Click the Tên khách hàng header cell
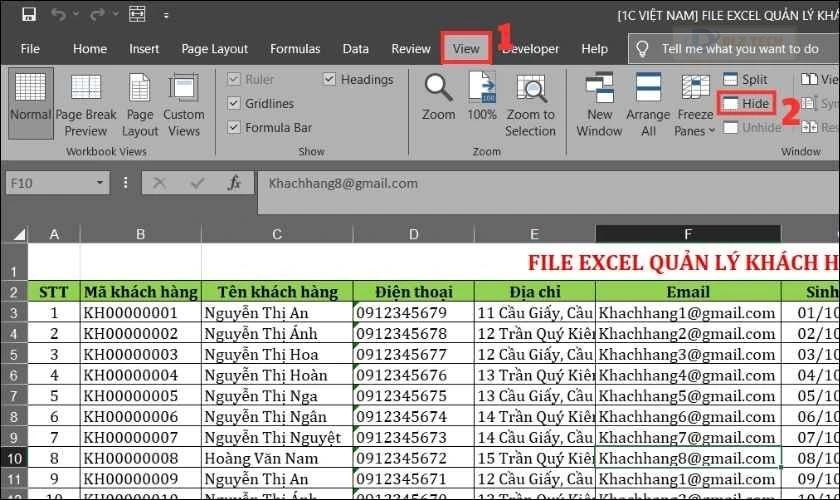 click(278, 292)
